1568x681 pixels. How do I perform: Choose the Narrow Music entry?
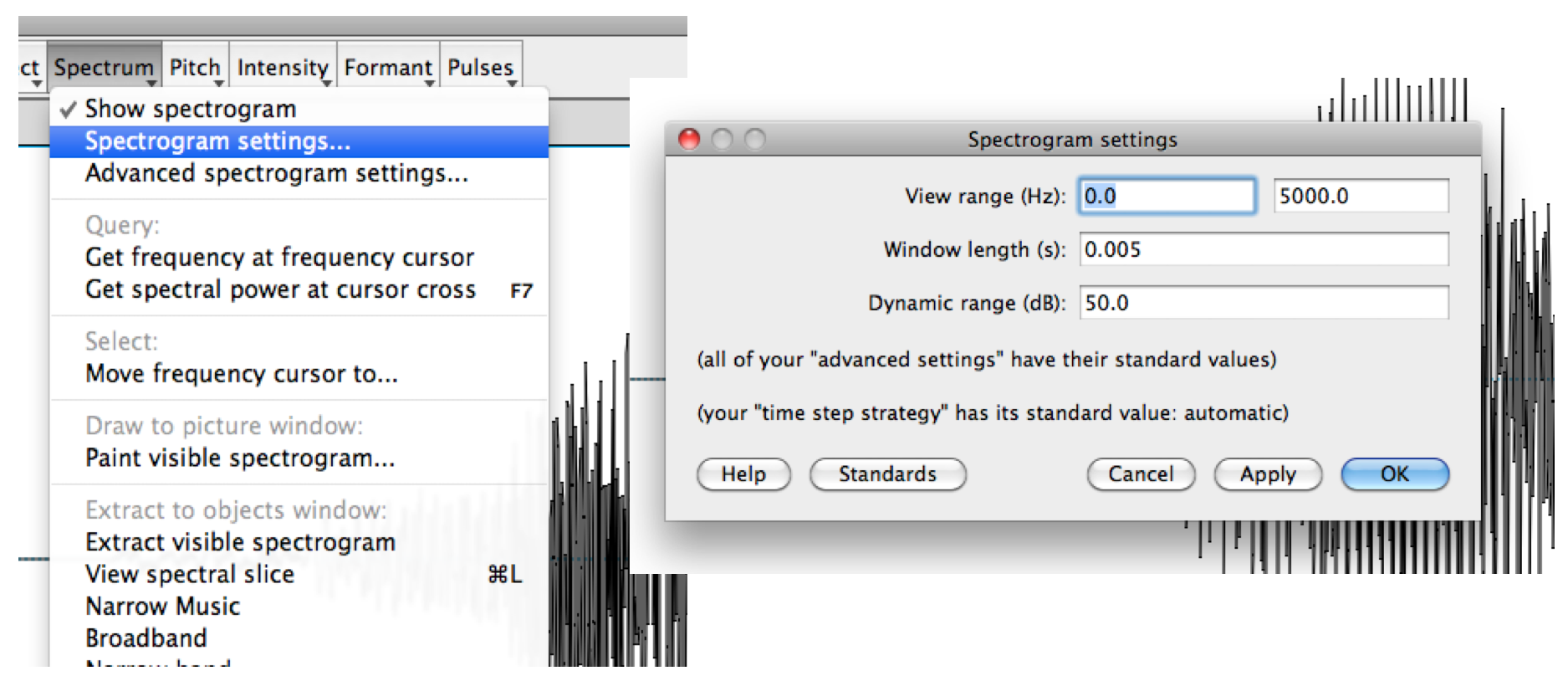tap(299, 606)
